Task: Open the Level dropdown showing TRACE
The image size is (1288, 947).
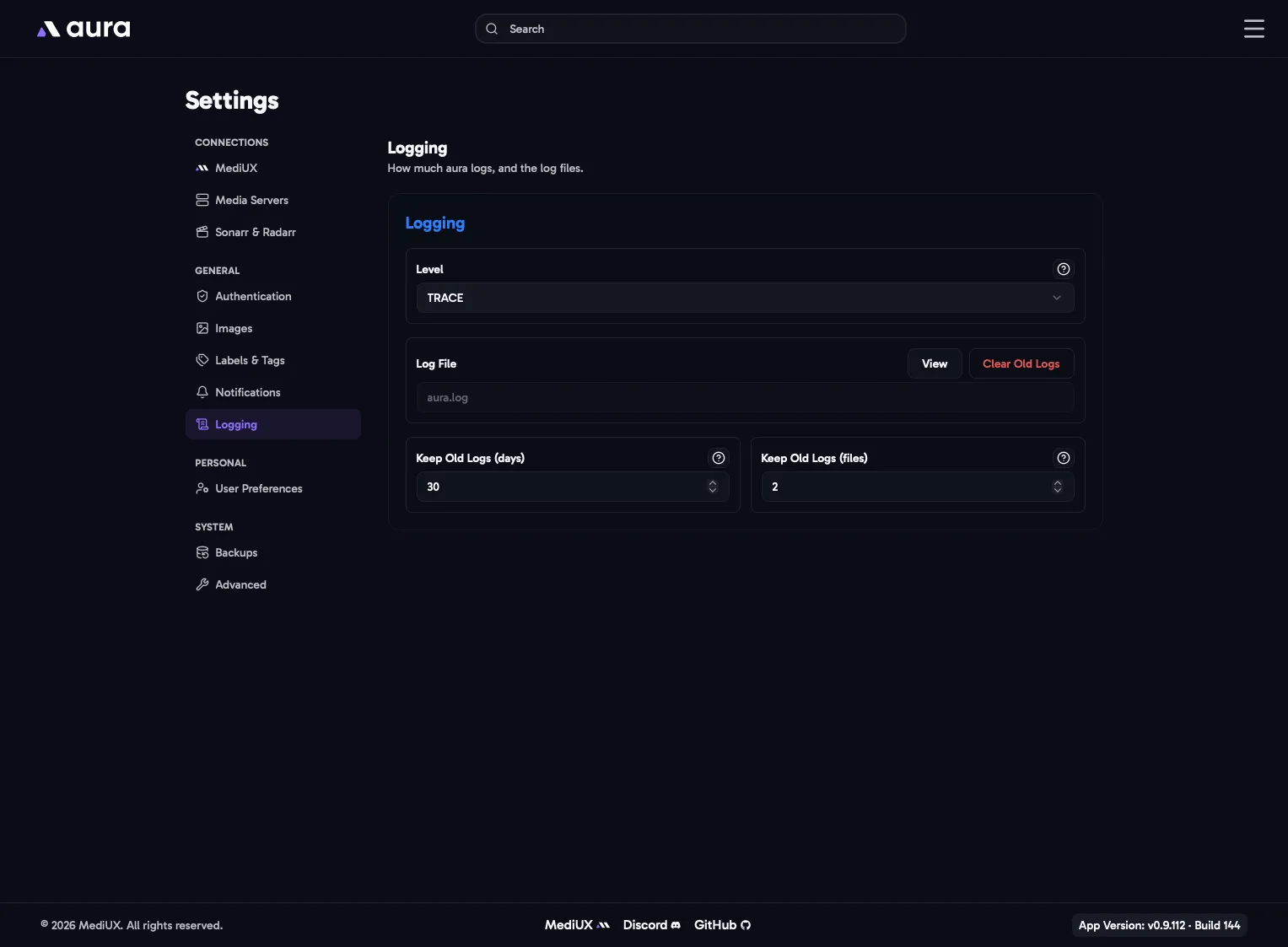Action: tap(745, 298)
